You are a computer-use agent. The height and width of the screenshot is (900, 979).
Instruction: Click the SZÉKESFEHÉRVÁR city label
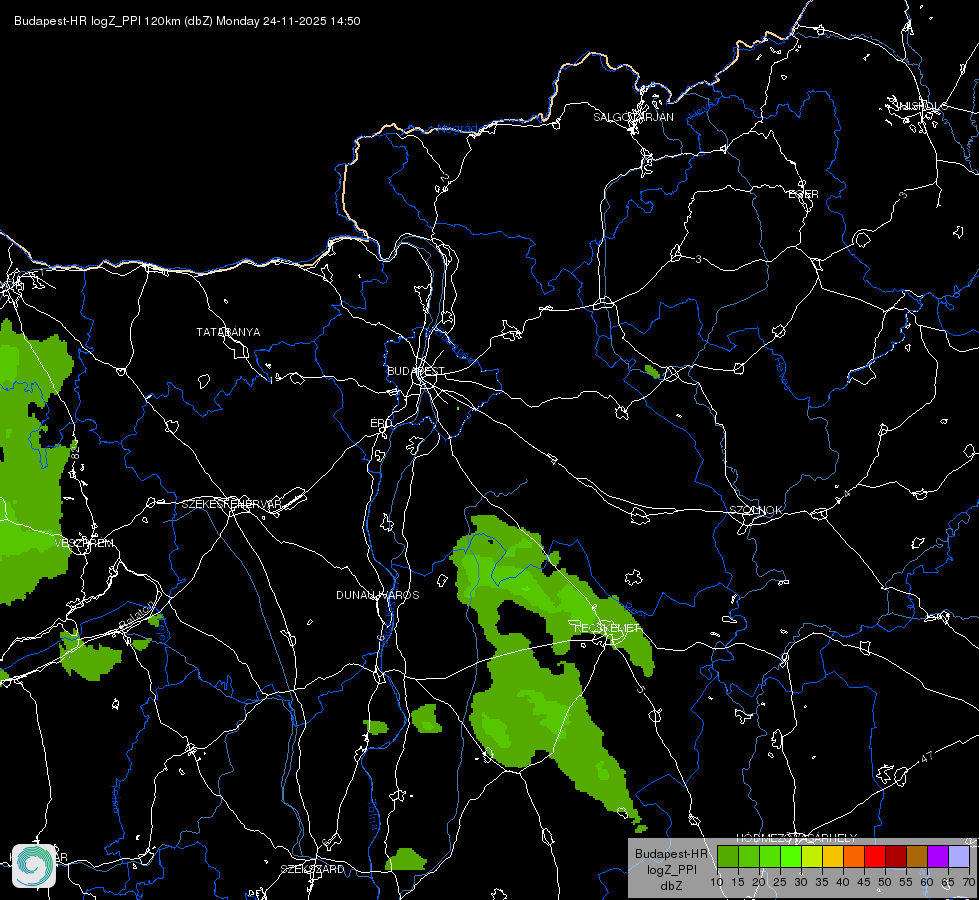coord(231,504)
